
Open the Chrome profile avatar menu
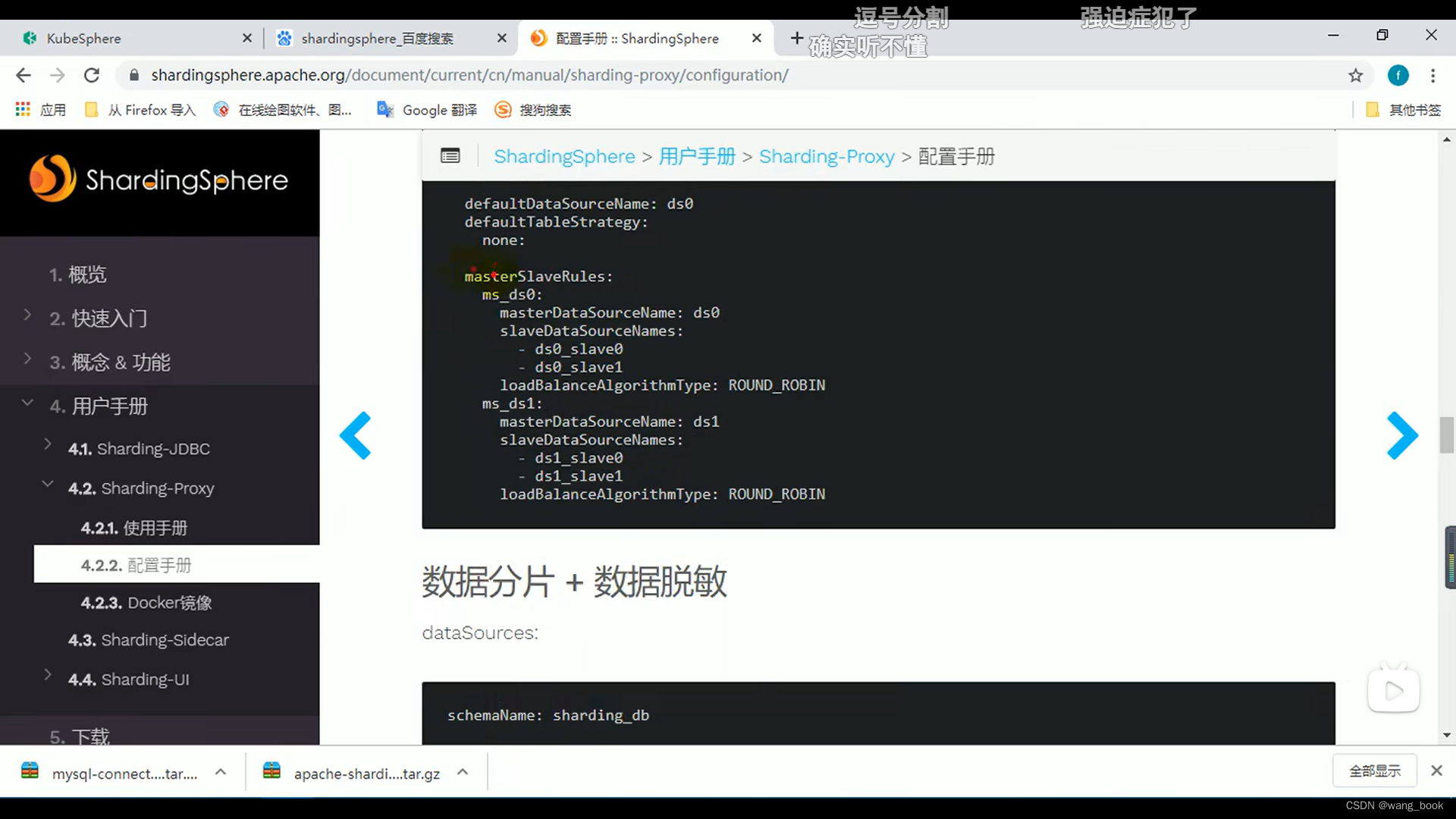1398,75
